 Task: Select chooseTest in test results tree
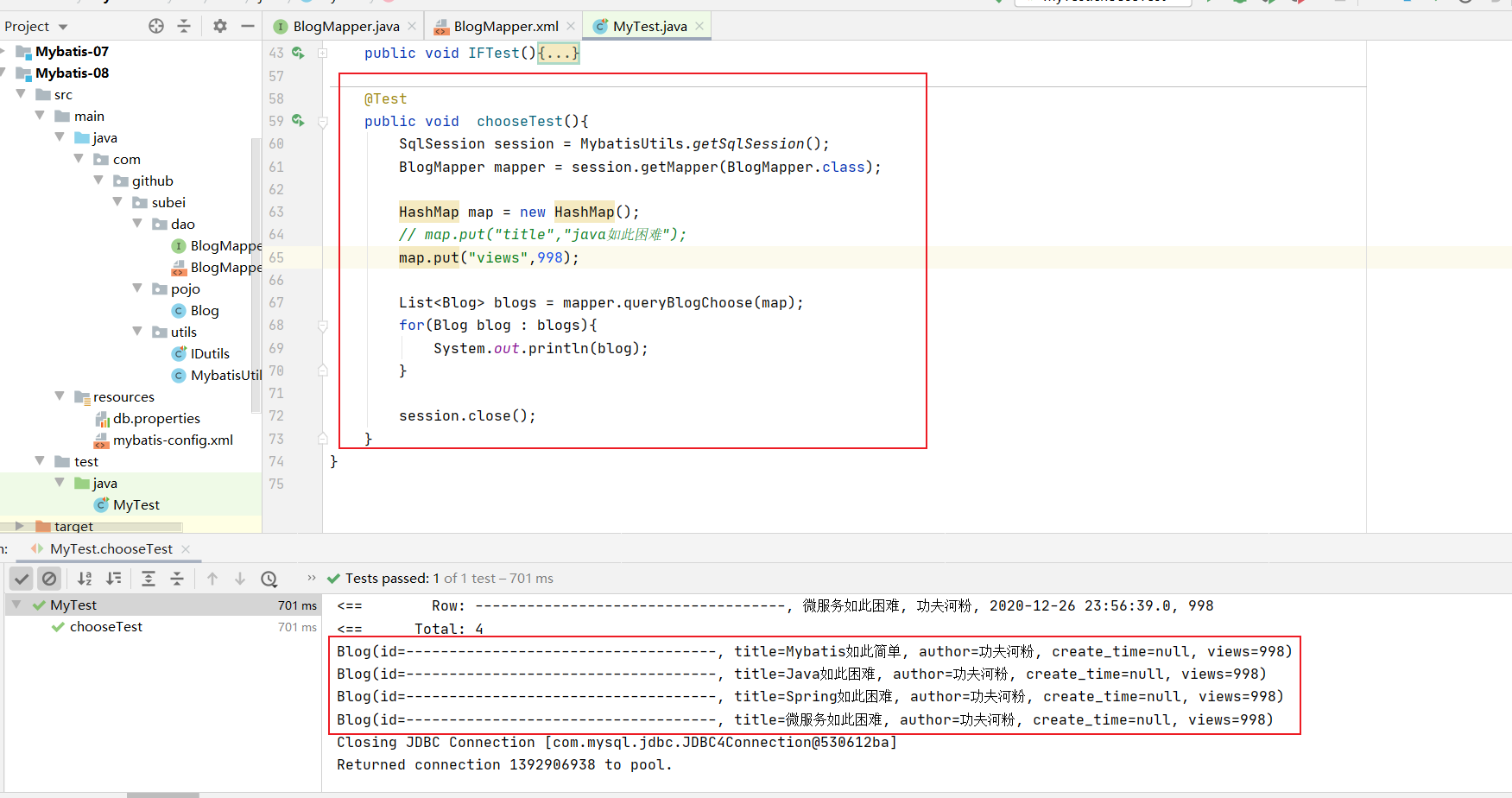point(106,627)
